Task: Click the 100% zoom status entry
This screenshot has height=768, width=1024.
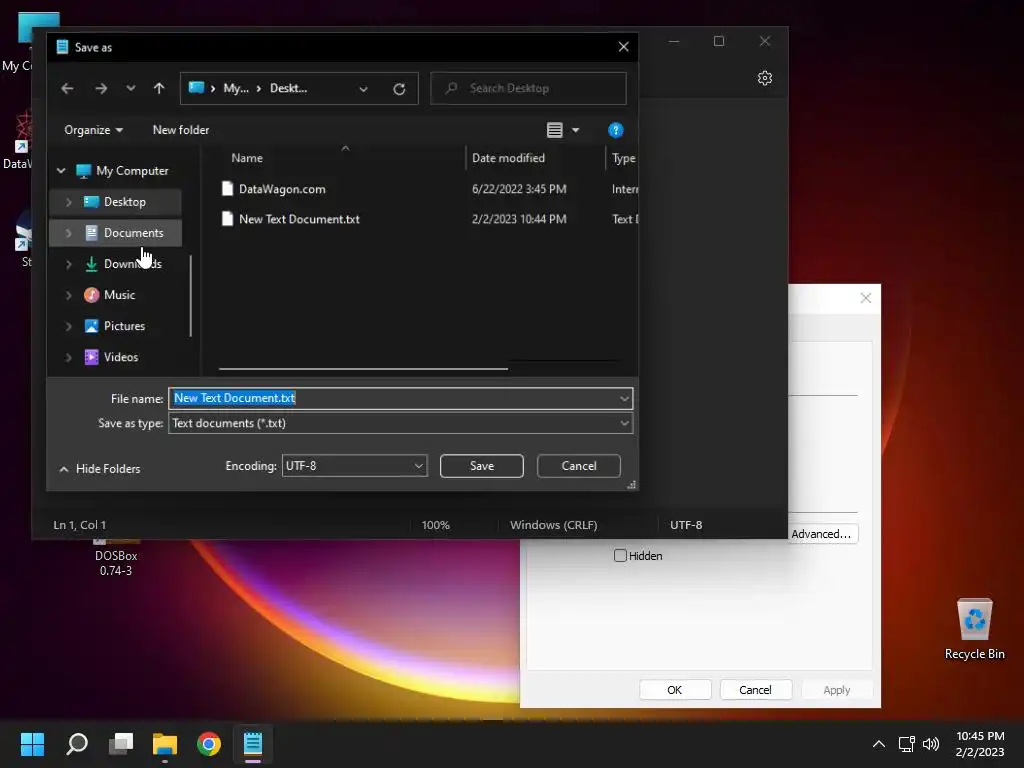Action: pyautogui.click(x=436, y=525)
